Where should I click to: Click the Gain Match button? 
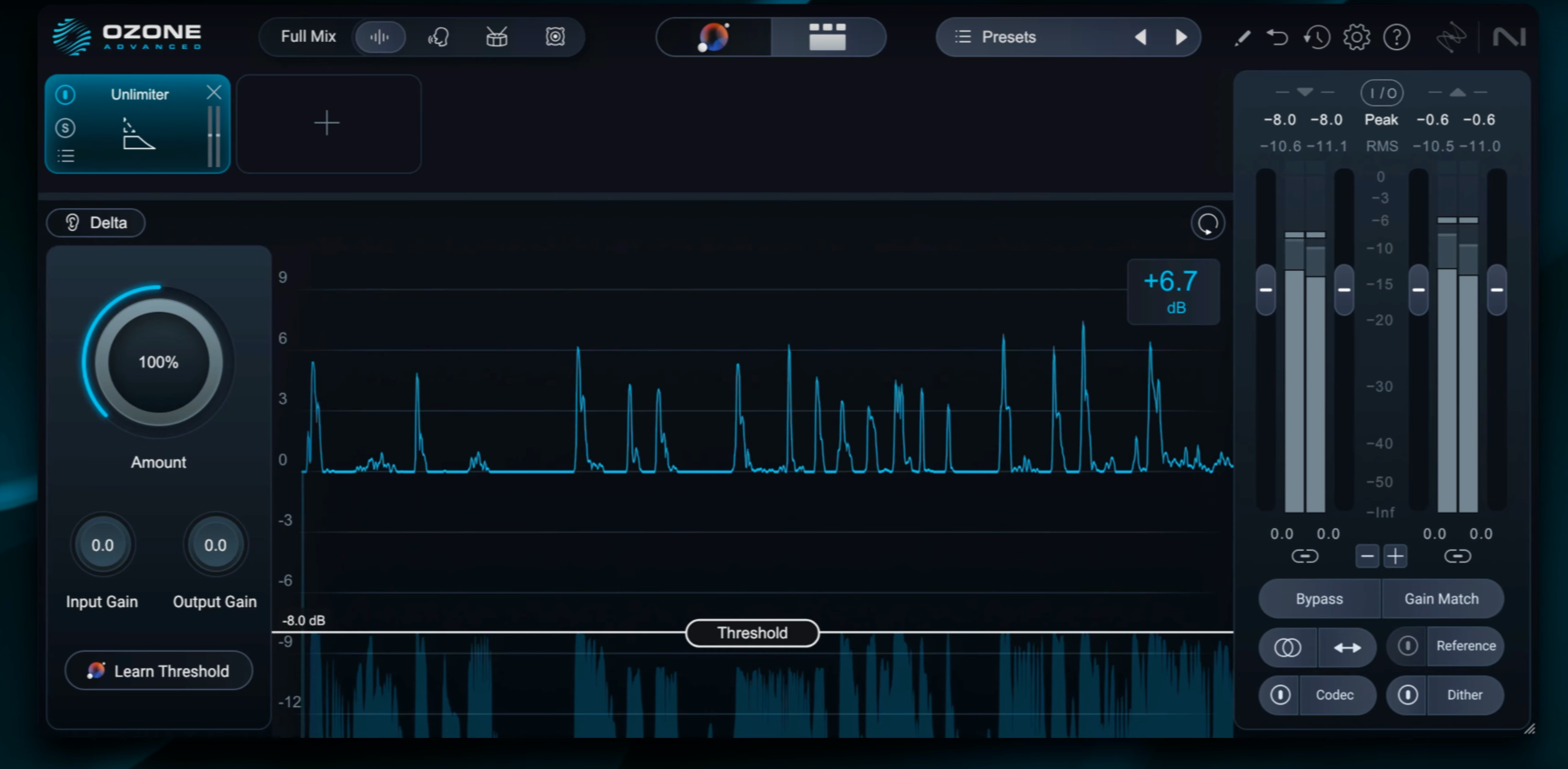tap(1442, 599)
